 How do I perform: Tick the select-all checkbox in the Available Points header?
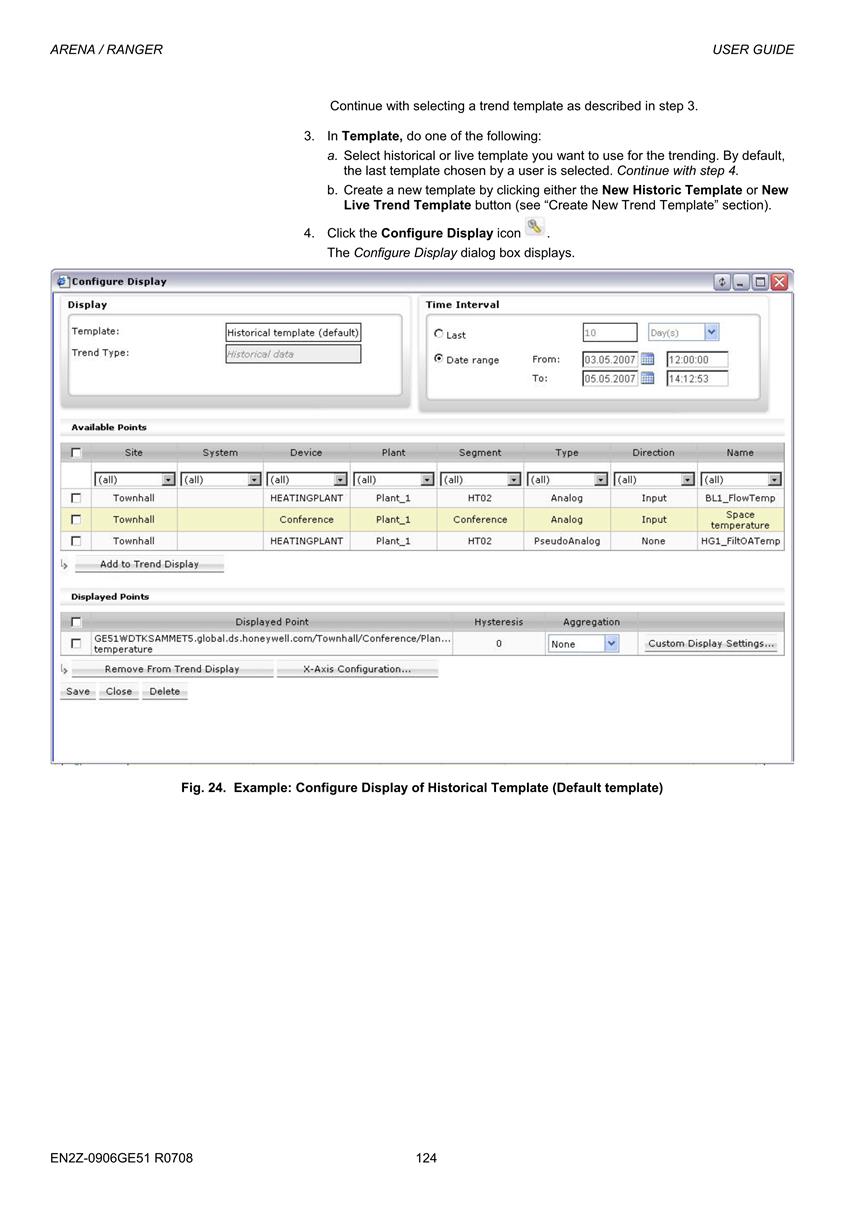coord(76,453)
